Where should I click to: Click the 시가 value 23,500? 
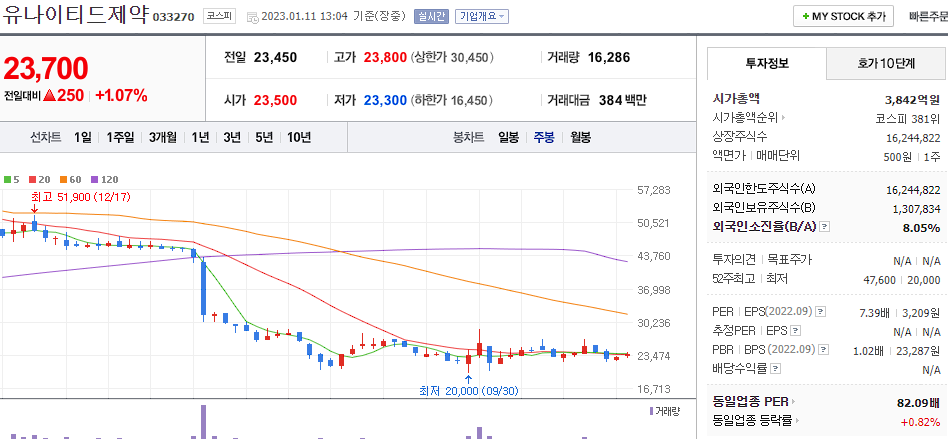(x=276, y=100)
